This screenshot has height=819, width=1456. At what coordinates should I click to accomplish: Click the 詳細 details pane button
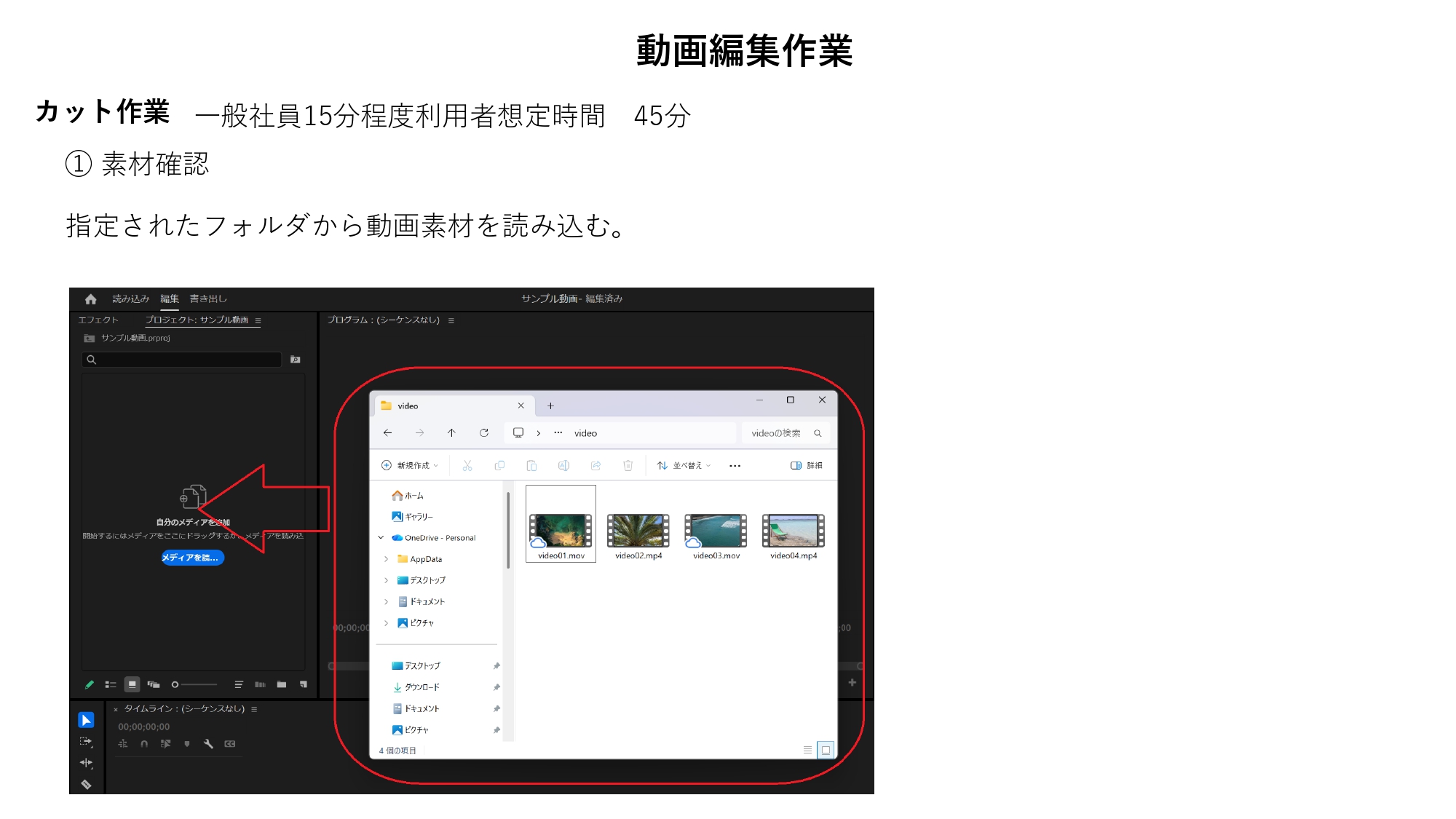coord(807,466)
